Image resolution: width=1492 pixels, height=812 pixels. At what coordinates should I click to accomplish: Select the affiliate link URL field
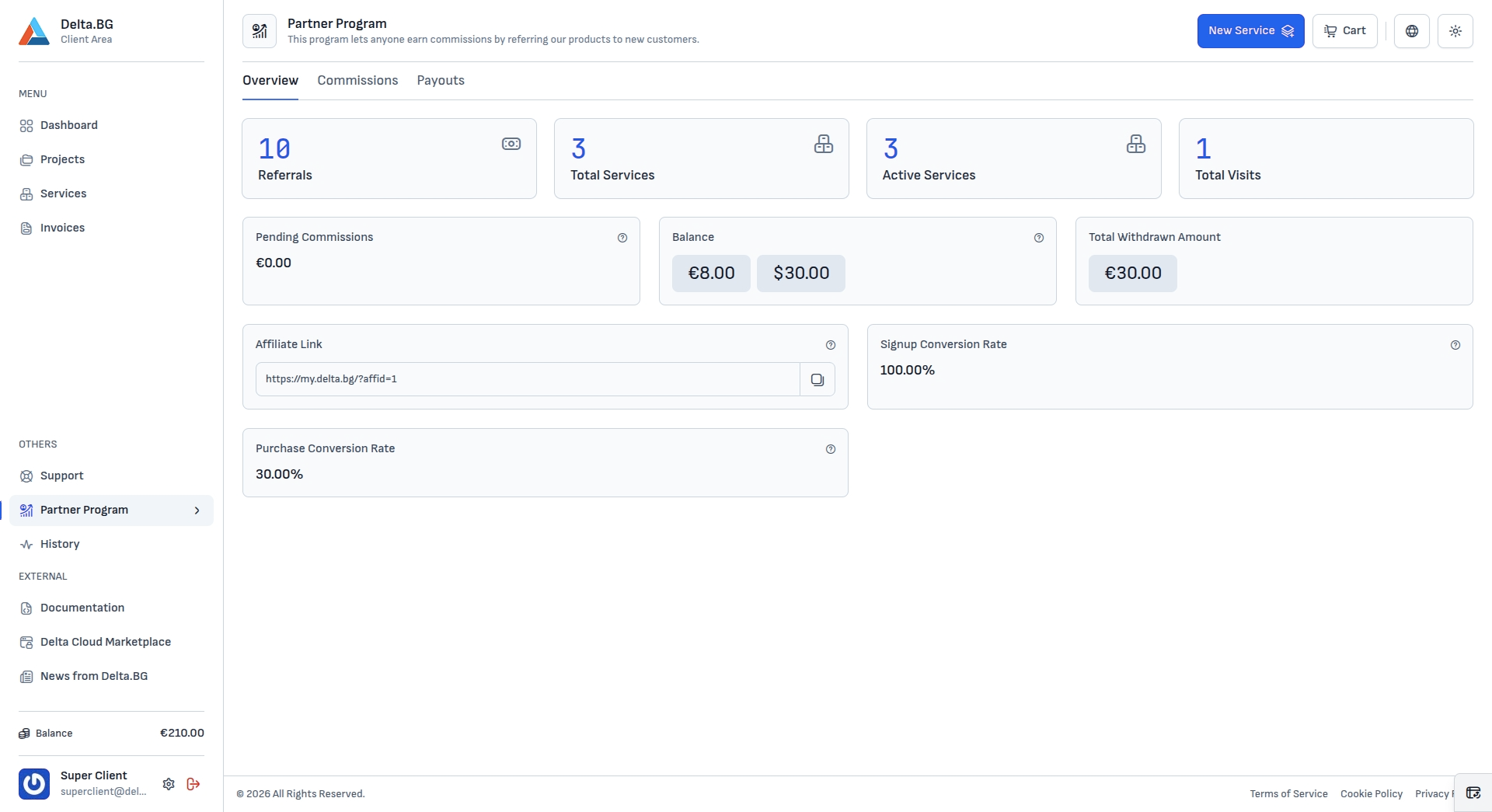(x=528, y=379)
